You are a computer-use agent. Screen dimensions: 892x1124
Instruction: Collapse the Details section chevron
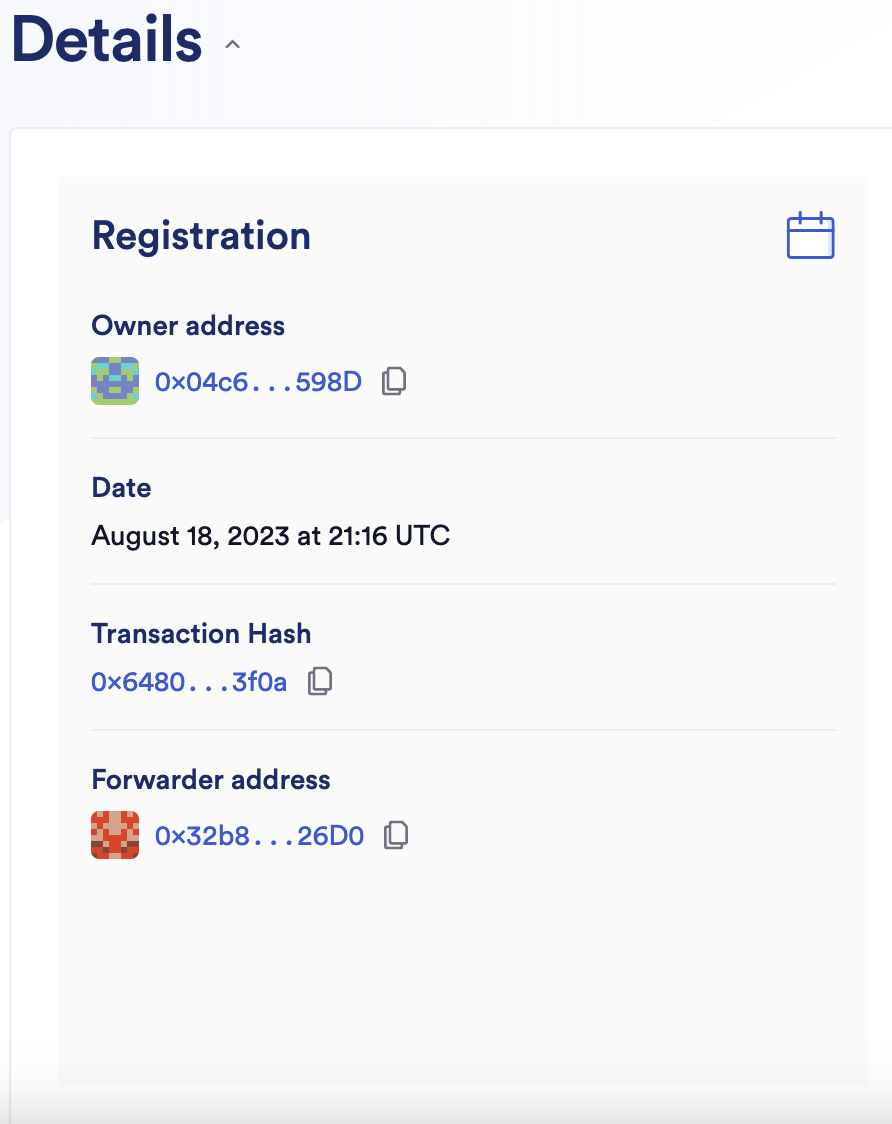point(233,45)
